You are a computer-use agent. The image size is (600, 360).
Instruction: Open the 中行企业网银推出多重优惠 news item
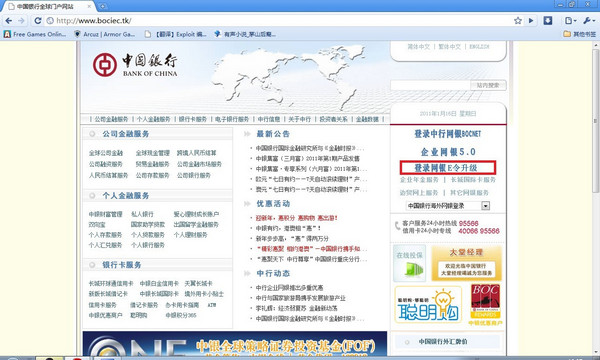290,288
